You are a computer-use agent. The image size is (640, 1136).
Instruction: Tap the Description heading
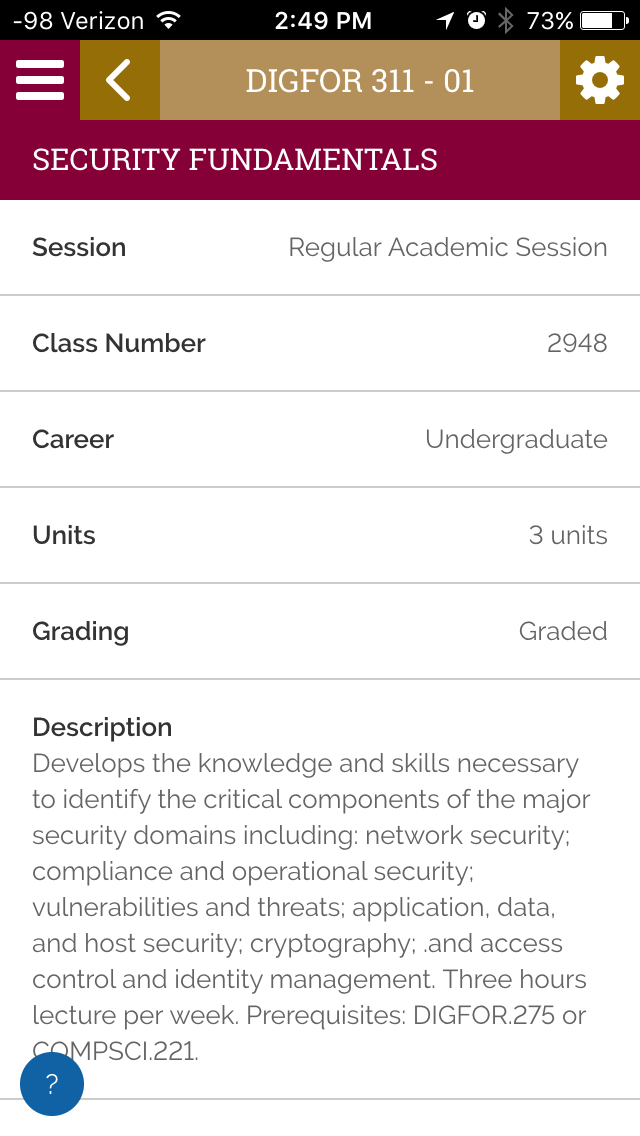pos(102,727)
